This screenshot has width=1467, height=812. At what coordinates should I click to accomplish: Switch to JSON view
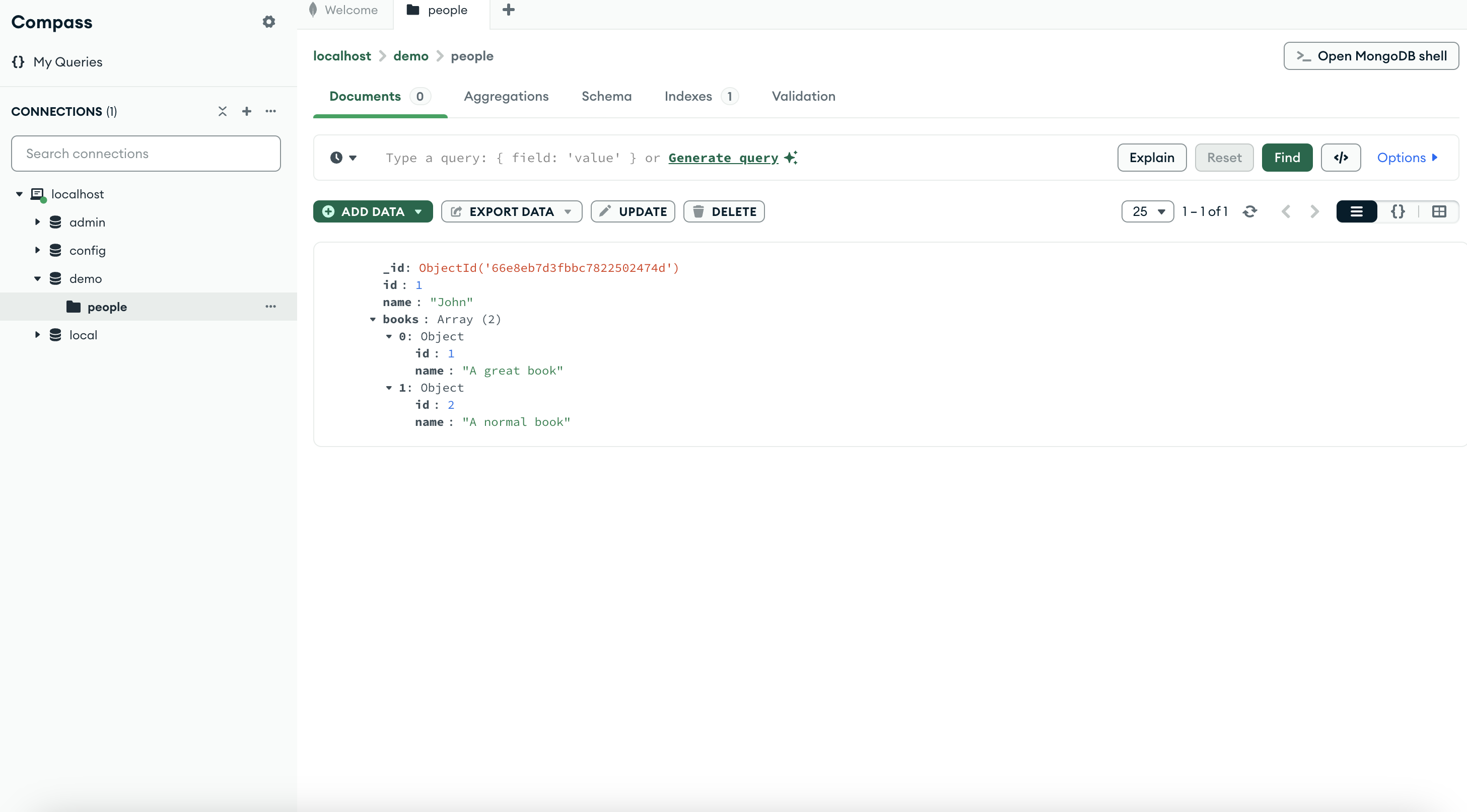(x=1398, y=212)
